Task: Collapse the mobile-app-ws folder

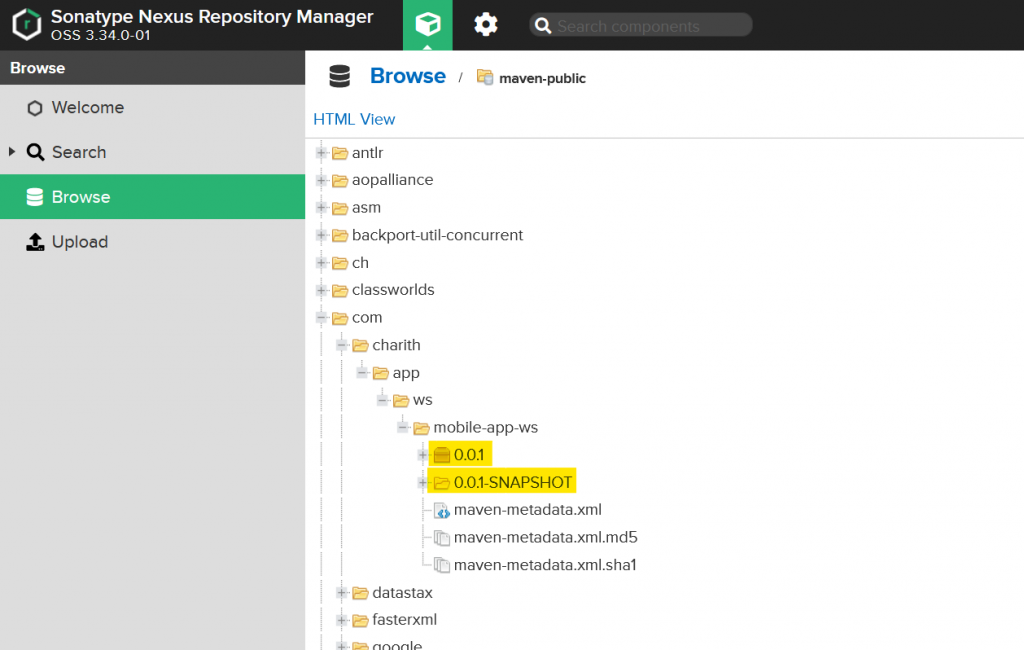Action: [403, 427]
